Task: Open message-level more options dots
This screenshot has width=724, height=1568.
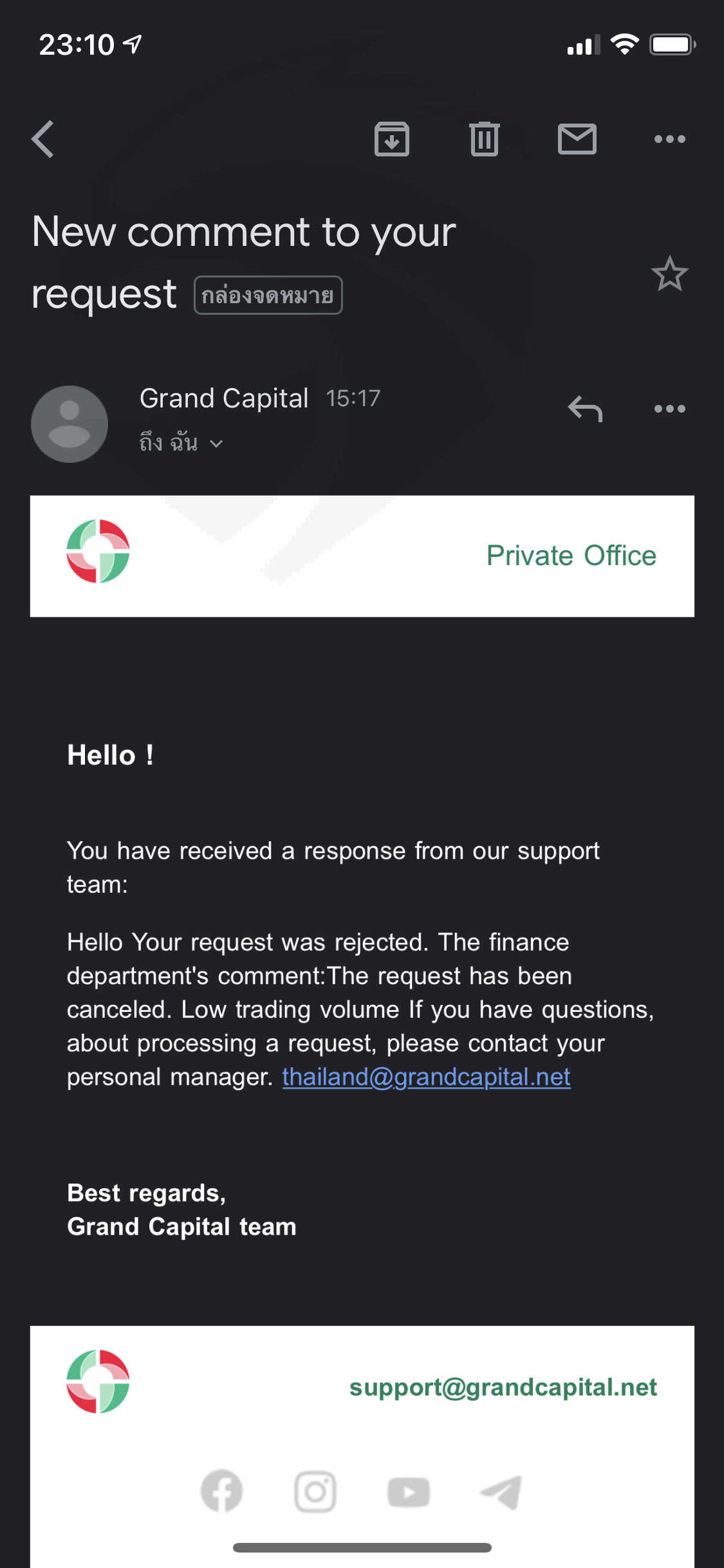Action: pyautogui.click(x=669, y=409)
